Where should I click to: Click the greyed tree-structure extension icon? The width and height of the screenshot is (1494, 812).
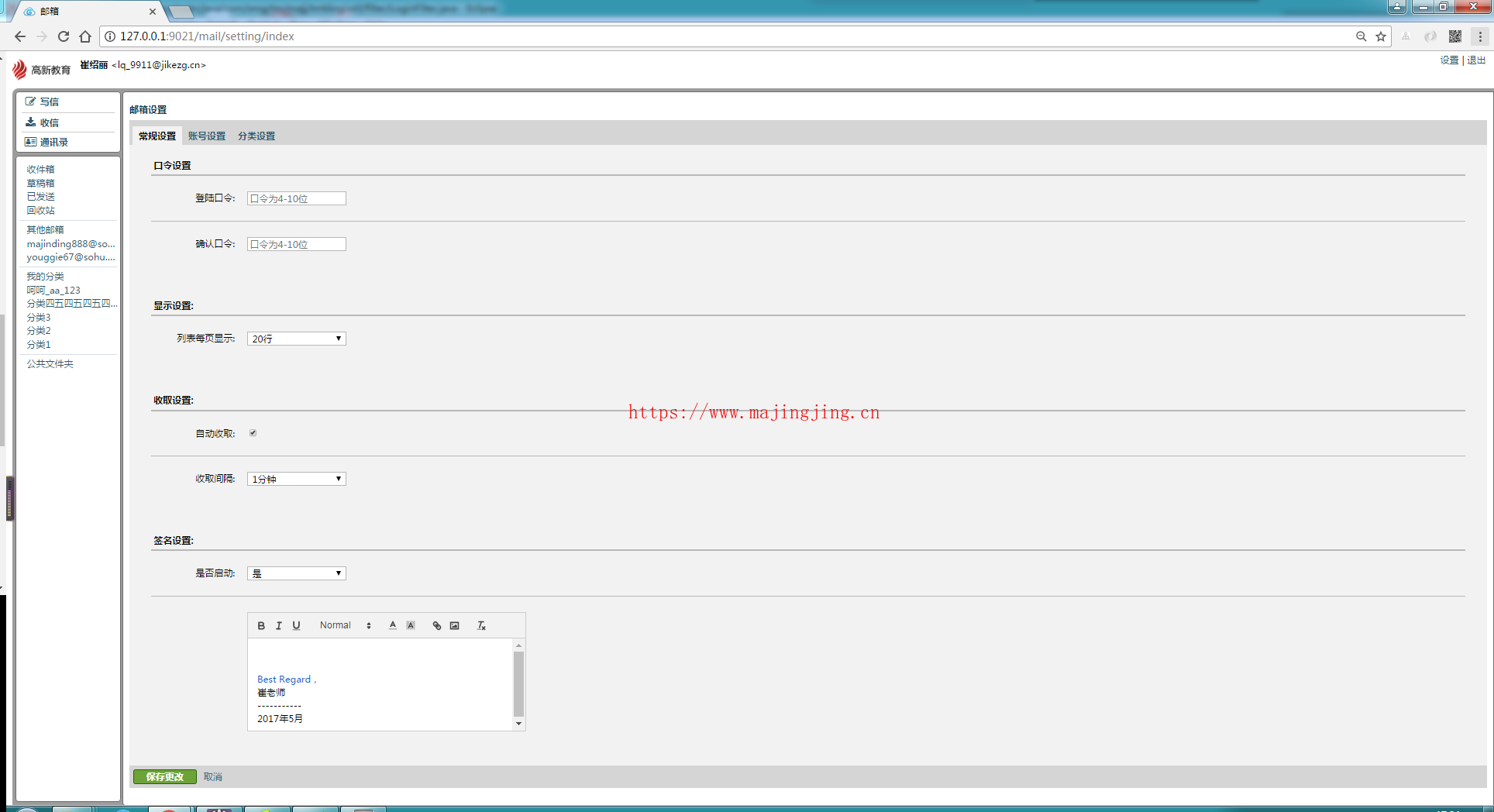1406,36
